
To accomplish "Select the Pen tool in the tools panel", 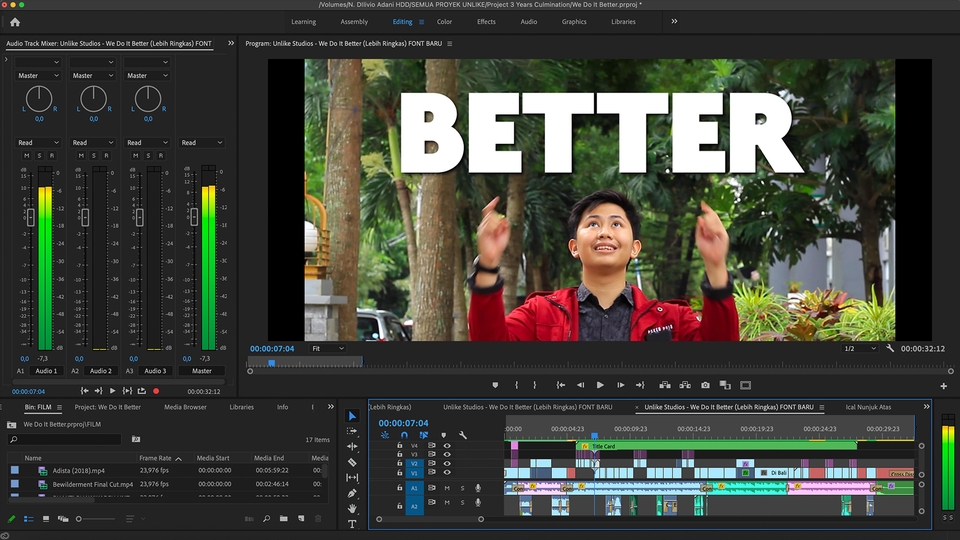I will point(352,493).
